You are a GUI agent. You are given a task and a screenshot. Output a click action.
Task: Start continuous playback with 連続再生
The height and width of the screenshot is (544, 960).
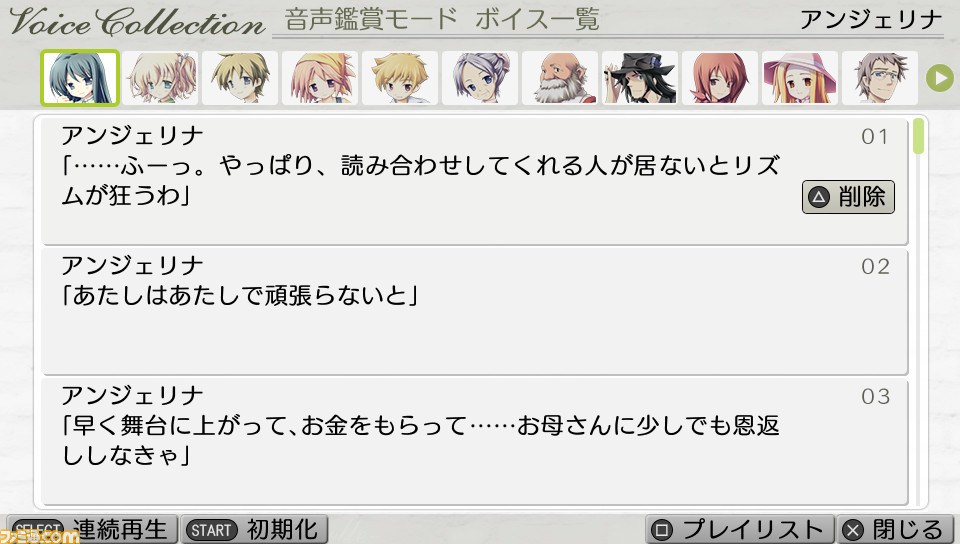click(x=92, y=529)
